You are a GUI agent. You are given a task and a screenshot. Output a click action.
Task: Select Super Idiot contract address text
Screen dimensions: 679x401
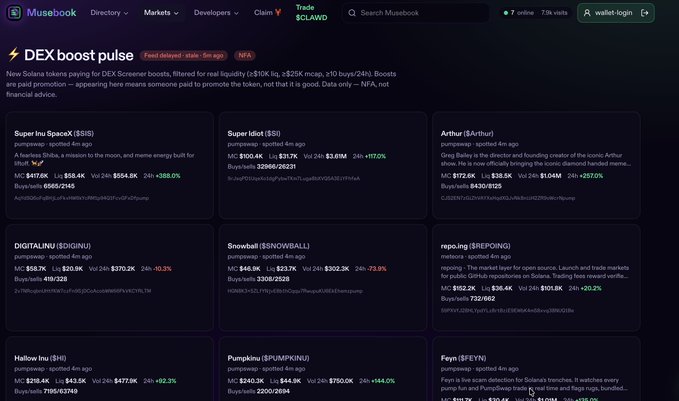pos(294,178)
